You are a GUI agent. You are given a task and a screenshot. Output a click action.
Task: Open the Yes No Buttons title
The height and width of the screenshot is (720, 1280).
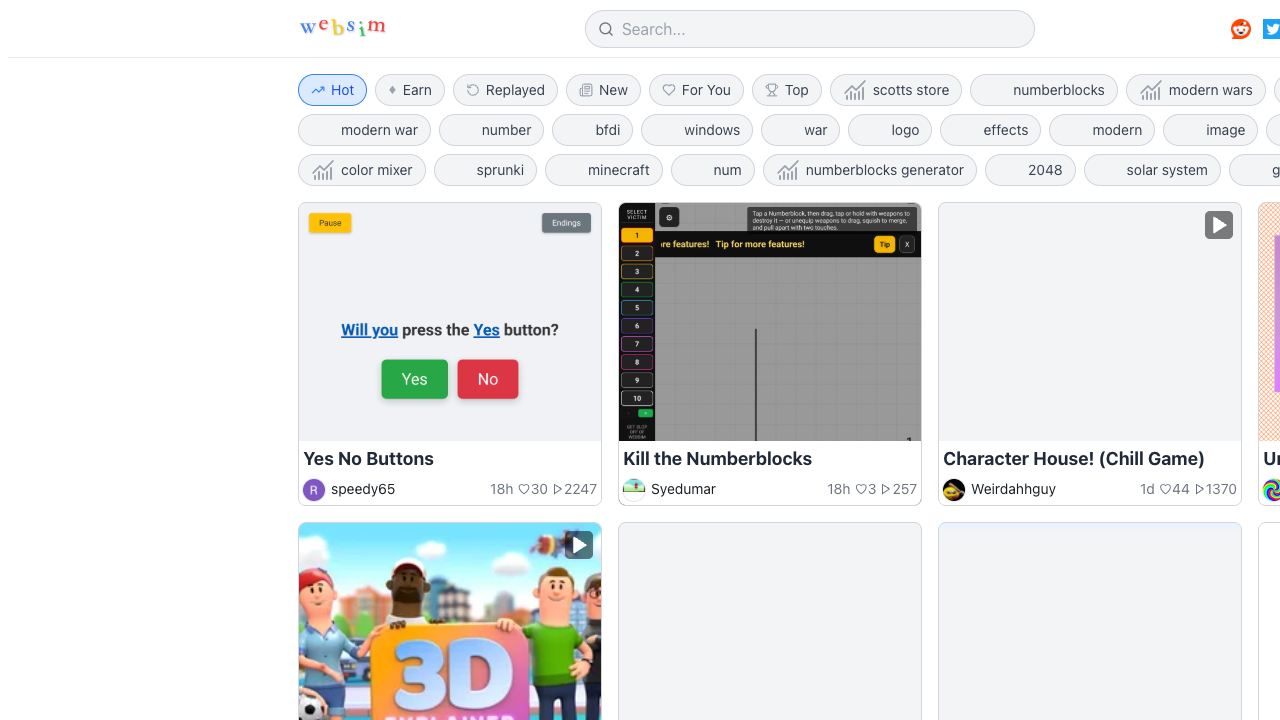[x=368, y=459]
